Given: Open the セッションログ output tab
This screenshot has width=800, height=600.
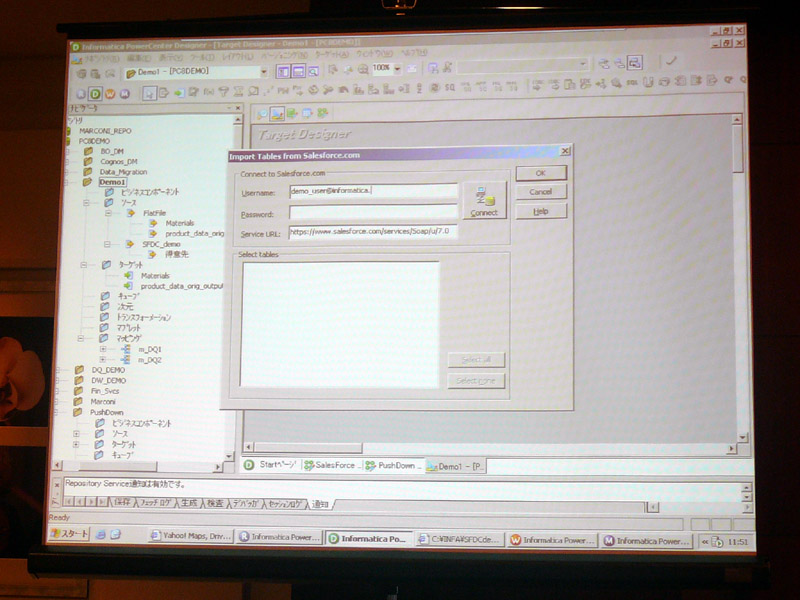Looking at the screenshot, I should pyautogui.click(x=285, y=504).
